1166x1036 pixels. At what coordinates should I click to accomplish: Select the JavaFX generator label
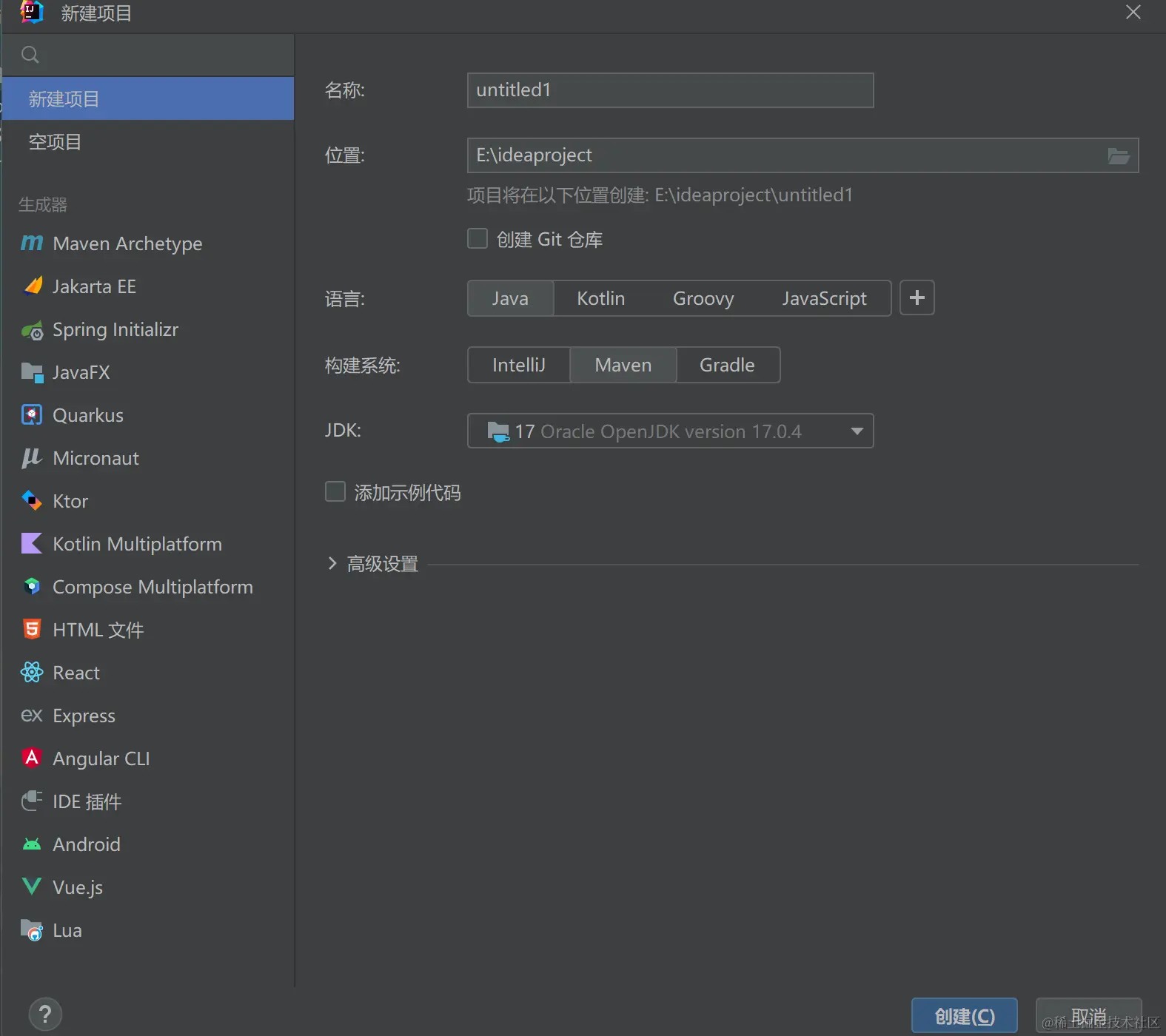point(81,372)
